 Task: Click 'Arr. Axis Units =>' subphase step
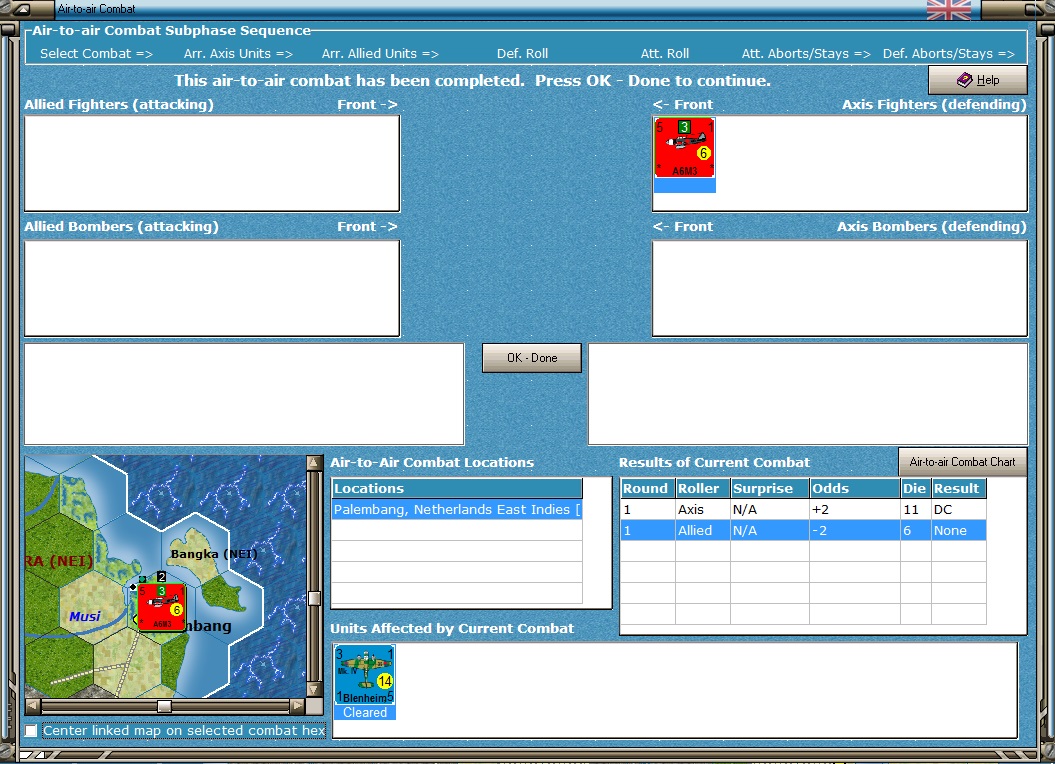coord(238,53)
